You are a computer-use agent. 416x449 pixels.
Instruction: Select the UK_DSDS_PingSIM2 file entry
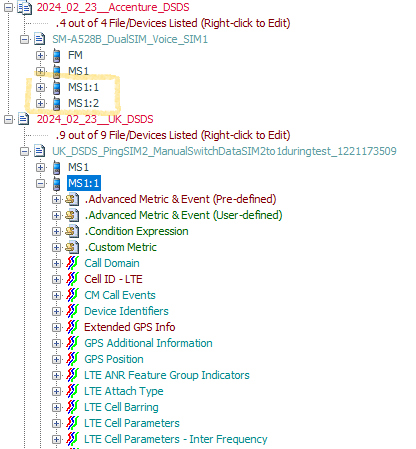click(x=224, y=151)
